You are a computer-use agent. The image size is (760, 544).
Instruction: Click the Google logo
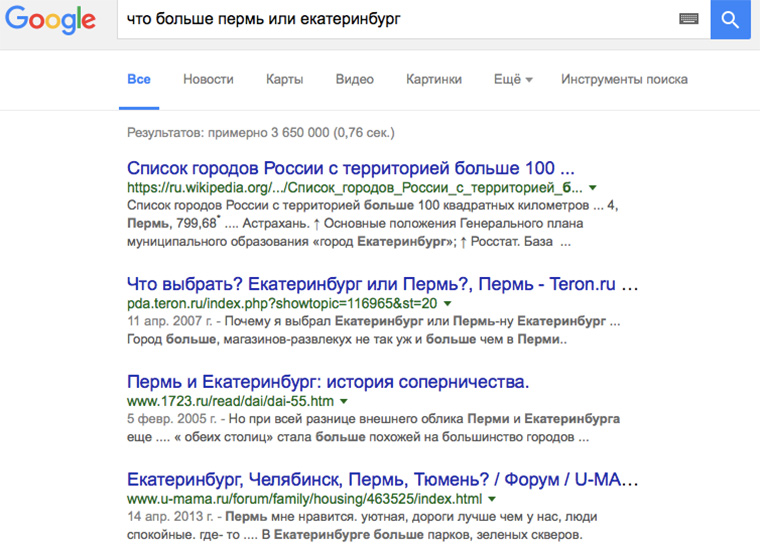click(50, 19)
